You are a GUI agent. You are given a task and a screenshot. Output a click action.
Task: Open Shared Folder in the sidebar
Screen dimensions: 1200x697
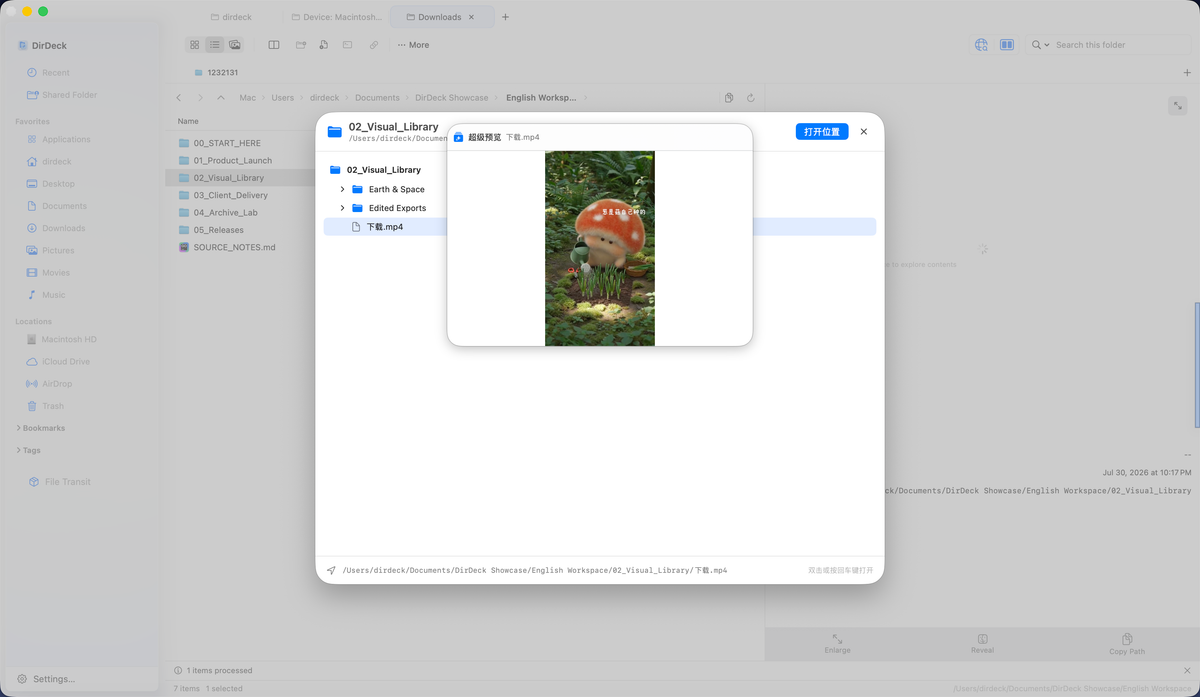coord(70,95)
